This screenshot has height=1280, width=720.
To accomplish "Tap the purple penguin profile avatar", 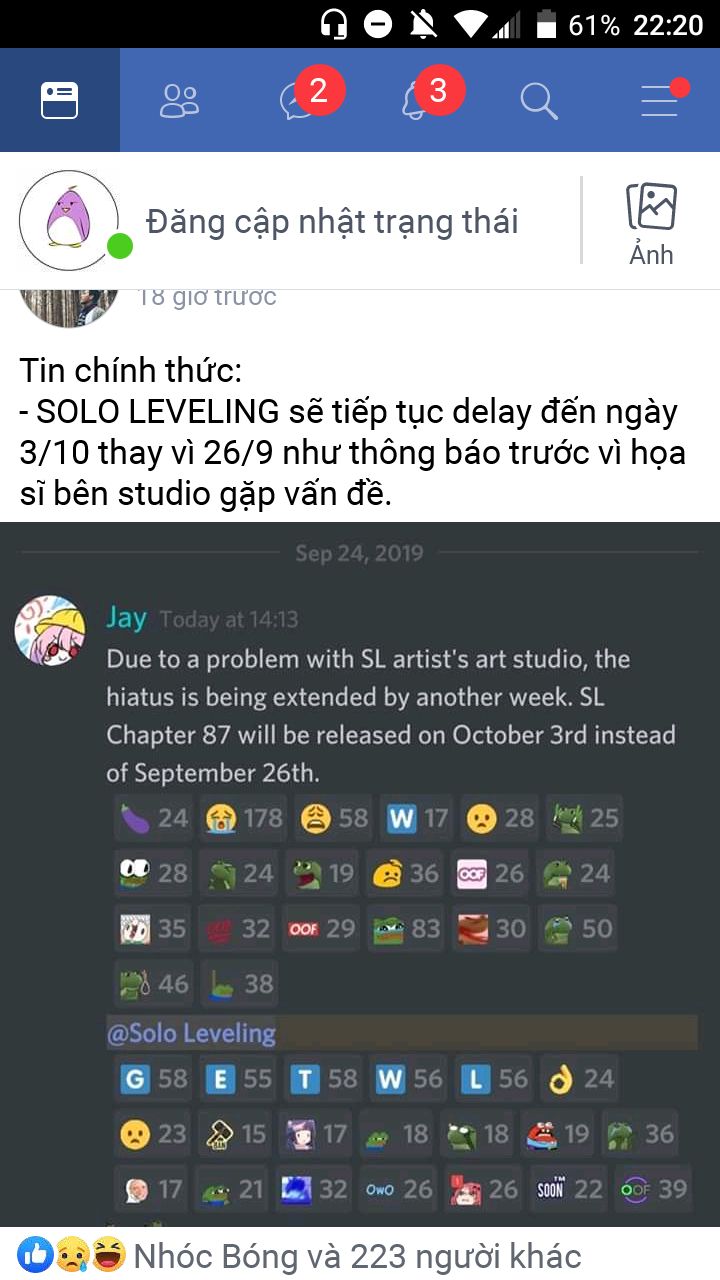I will 69,221.
